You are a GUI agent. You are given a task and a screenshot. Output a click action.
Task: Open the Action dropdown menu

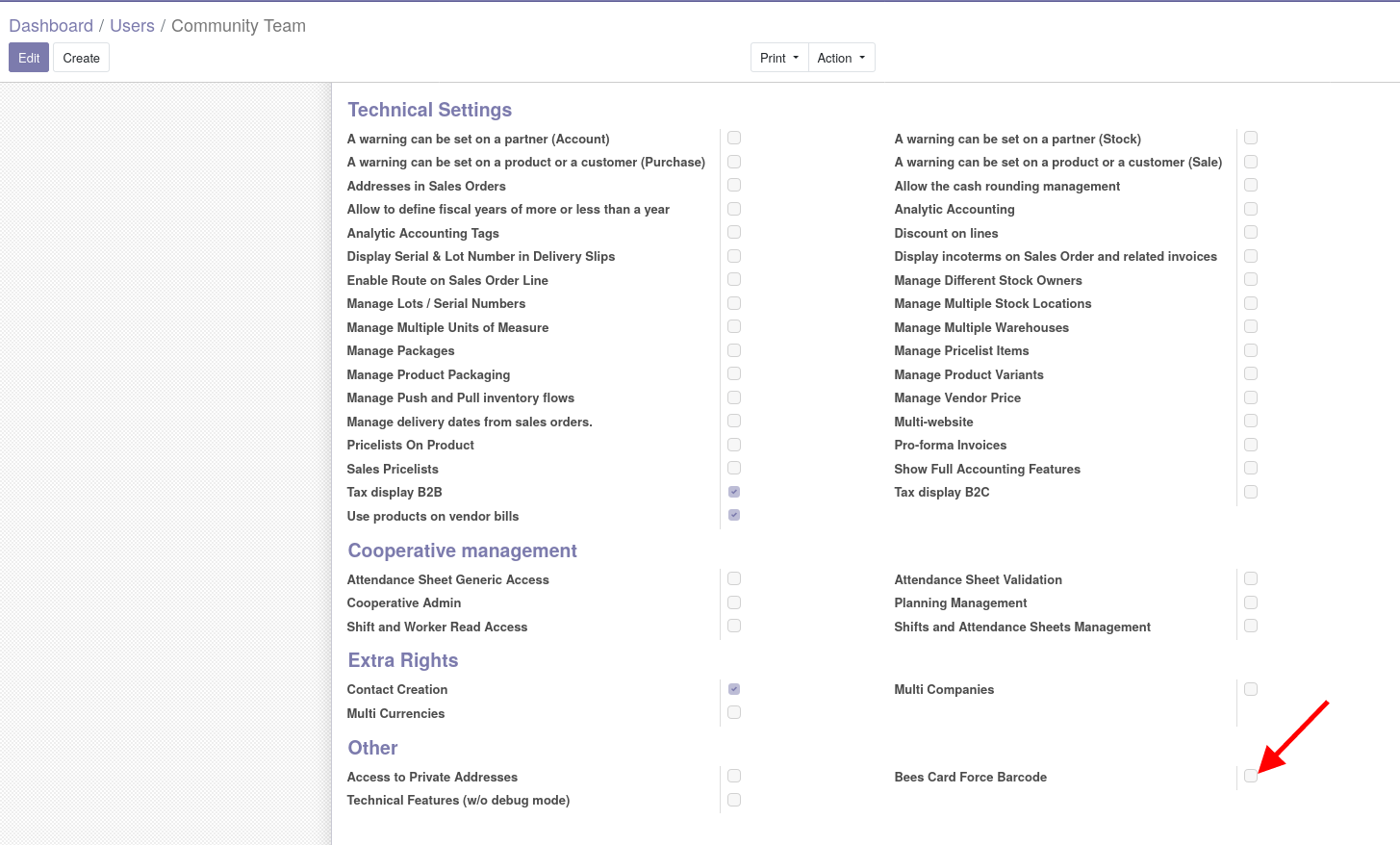pos(841,58)
